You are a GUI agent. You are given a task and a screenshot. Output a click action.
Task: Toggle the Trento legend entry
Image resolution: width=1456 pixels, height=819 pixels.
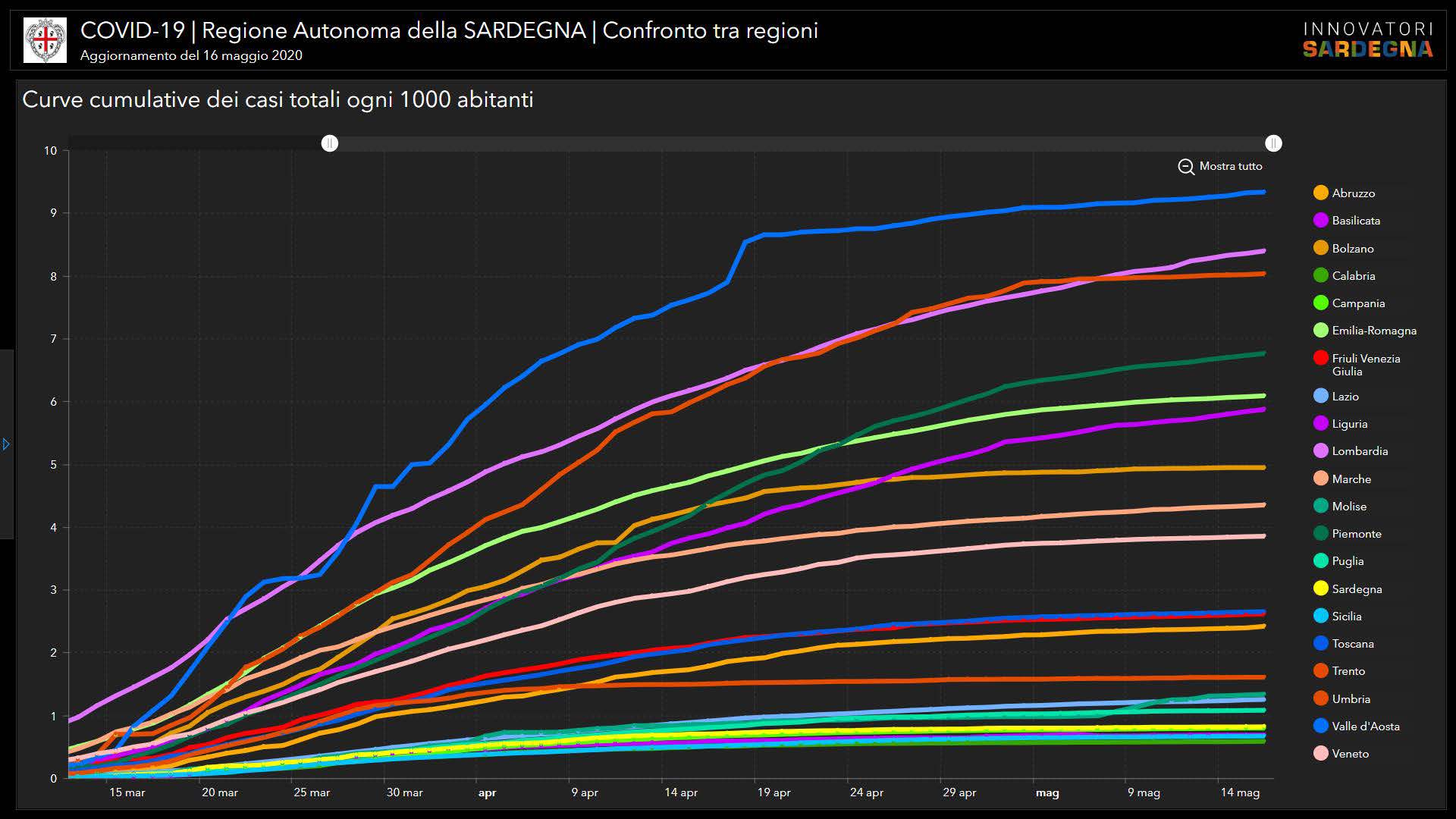1348,671
